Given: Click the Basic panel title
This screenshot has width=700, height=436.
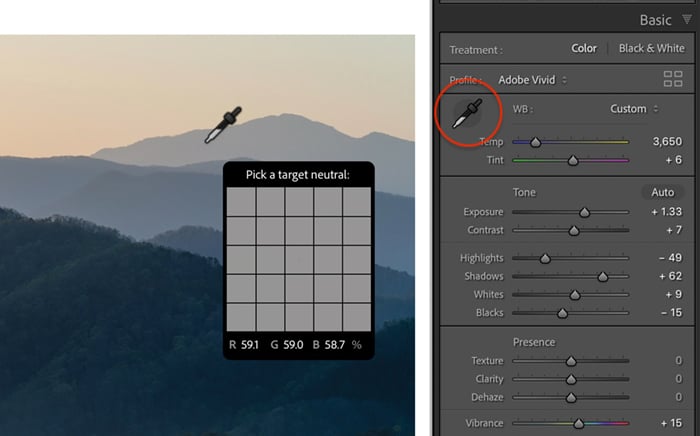Looking at the screenshot, I should [x=655, y=20].
